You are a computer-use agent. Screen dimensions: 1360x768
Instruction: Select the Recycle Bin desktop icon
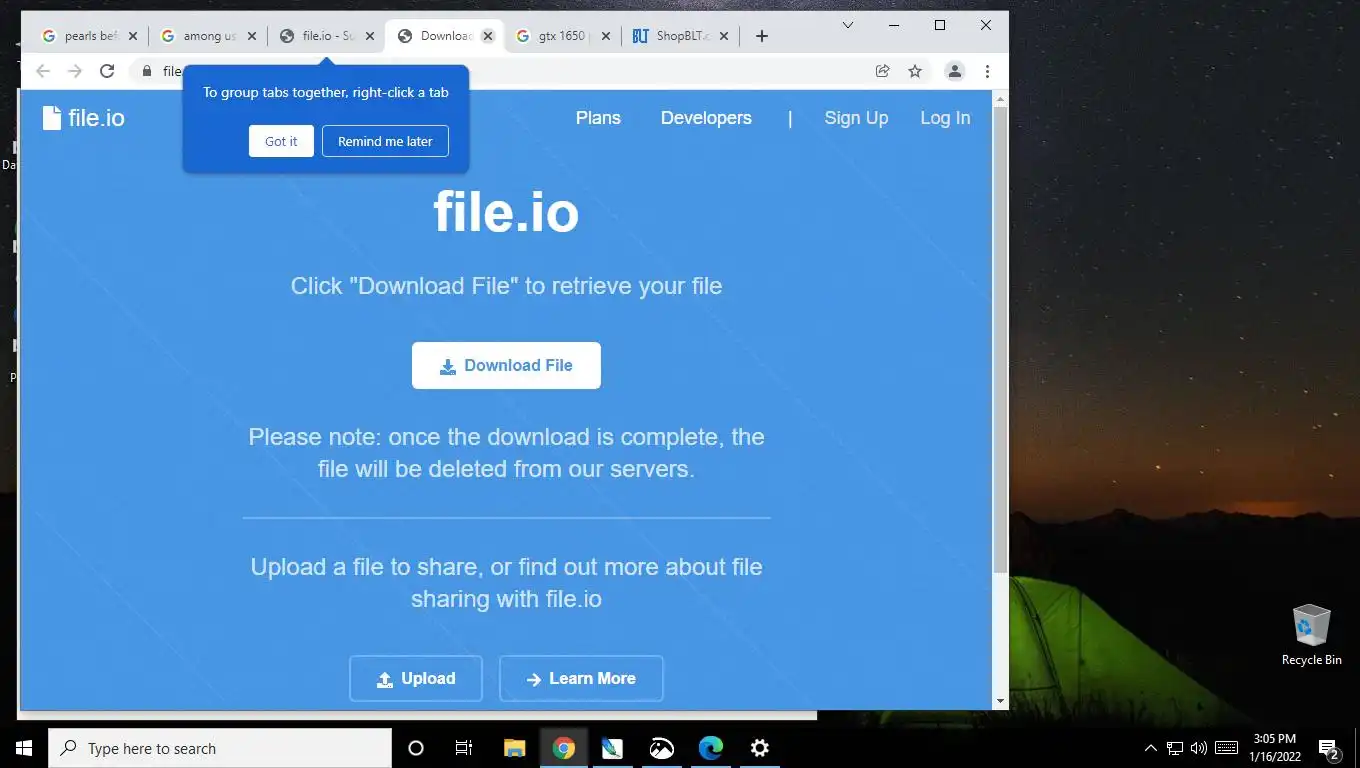point(1311,634)
